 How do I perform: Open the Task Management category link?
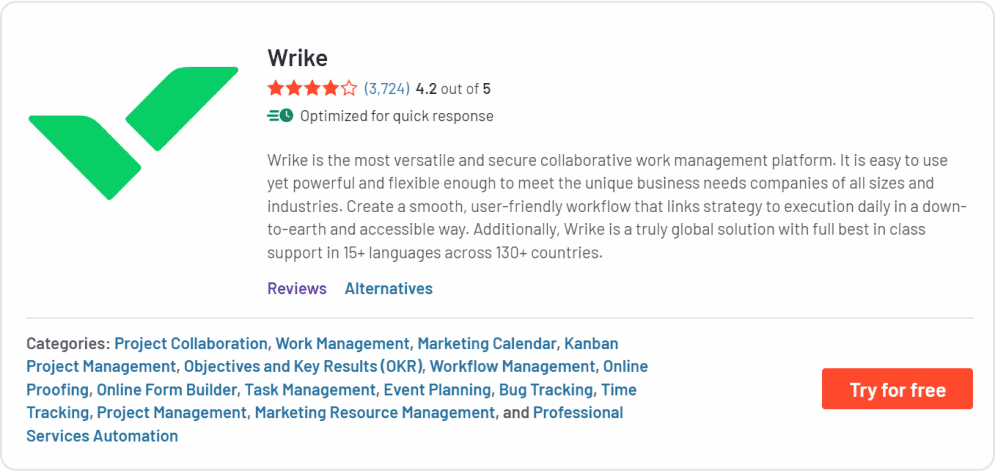tap(311, 389)
